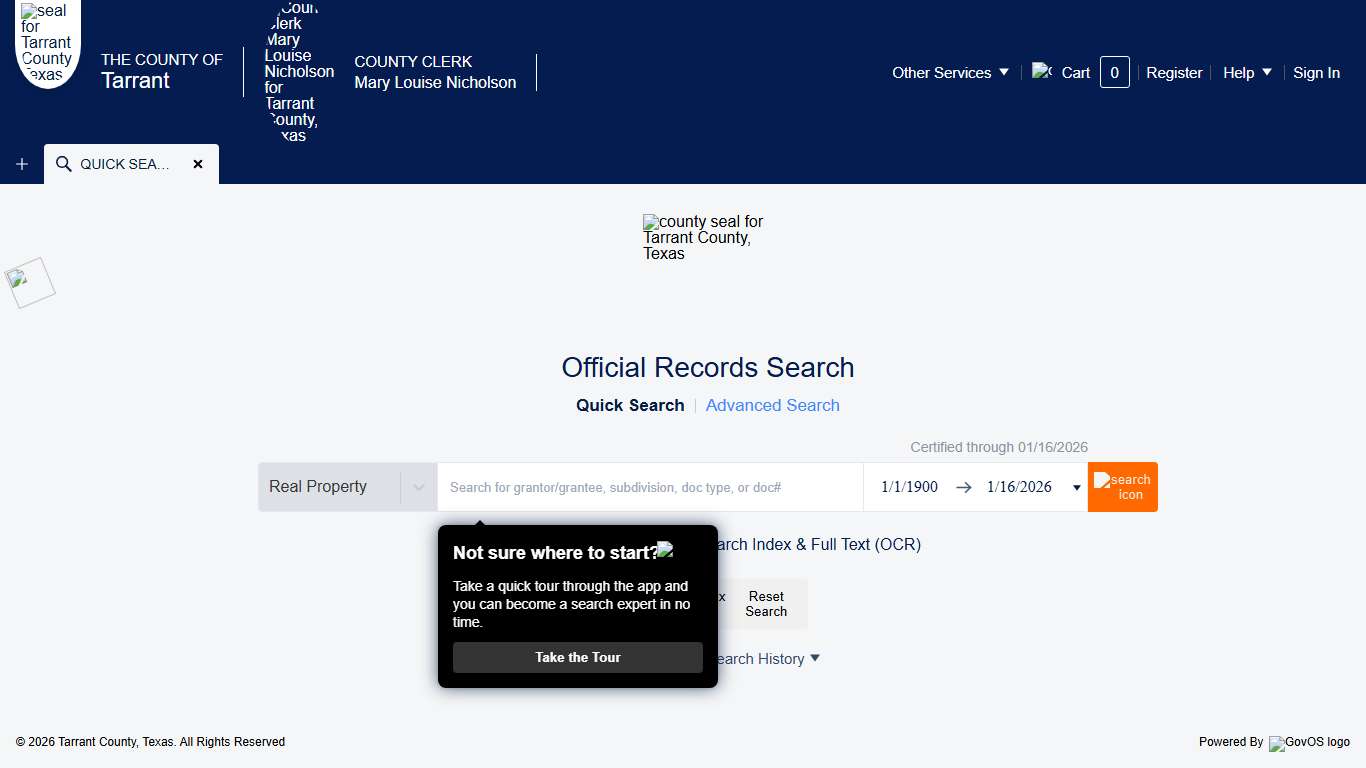Close the tour popup with its icon
Screen dimensions: 1366x768
click(x=666, y=550)
